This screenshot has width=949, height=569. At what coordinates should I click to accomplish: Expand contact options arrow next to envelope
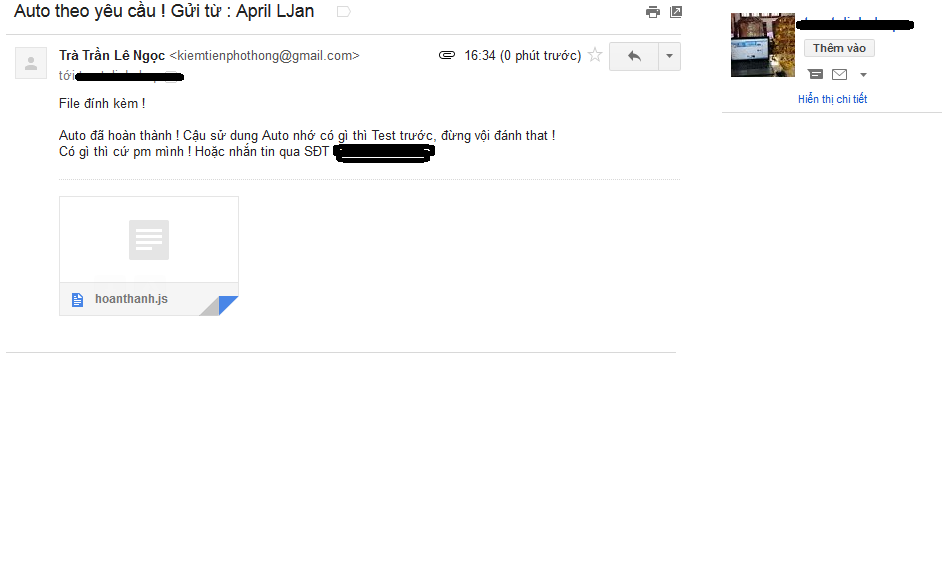[864, 75]
